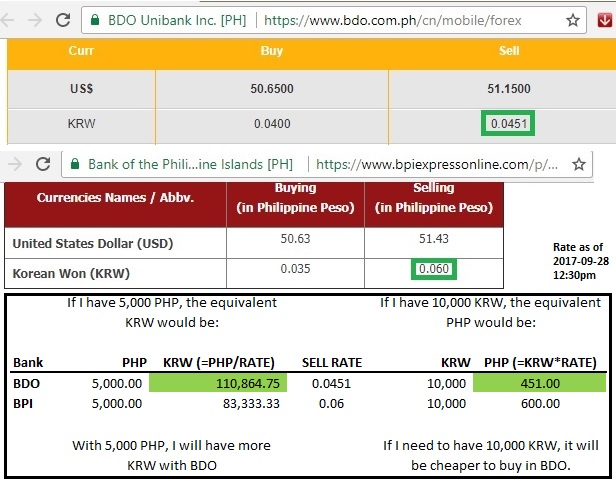Click reload icon in BDO browser bar
This screenshot has height=485, width=616.
pyautogui.click(x=63, y=20)
